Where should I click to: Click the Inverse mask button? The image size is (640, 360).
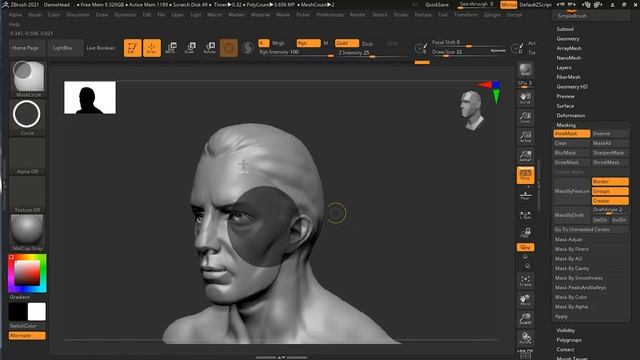click(610, 133)
